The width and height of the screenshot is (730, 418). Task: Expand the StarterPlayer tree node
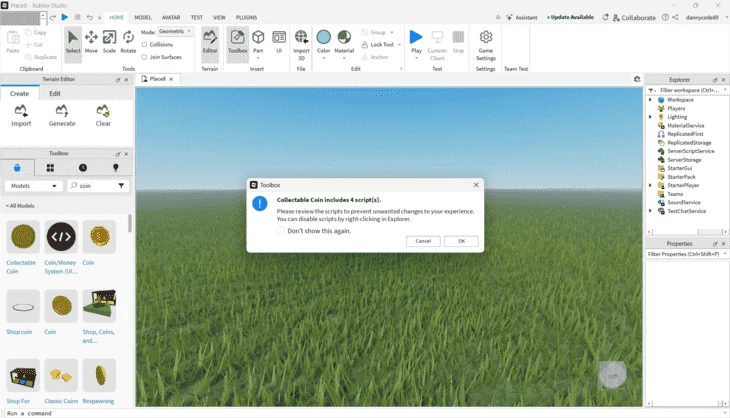(650, 185)
